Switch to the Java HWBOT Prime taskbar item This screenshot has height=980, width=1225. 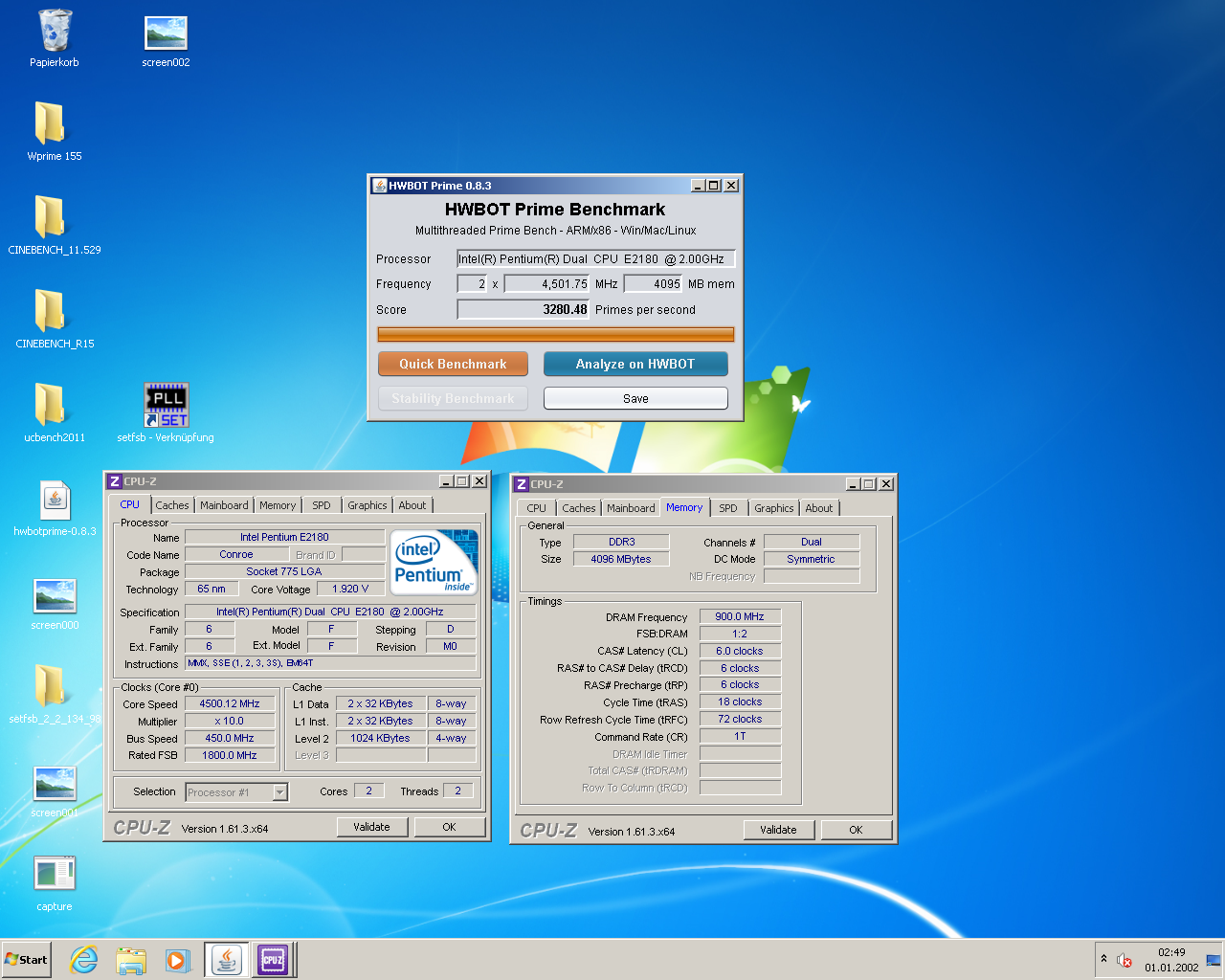[227, 960]
